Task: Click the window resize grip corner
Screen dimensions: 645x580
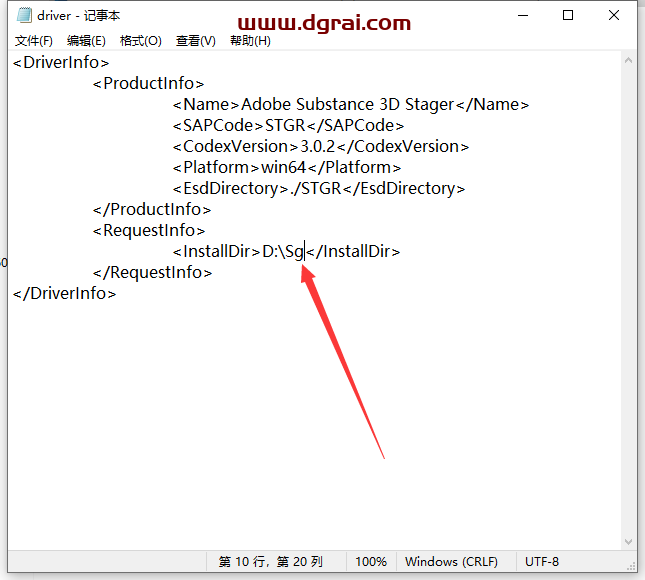Action: click(631, 566)
